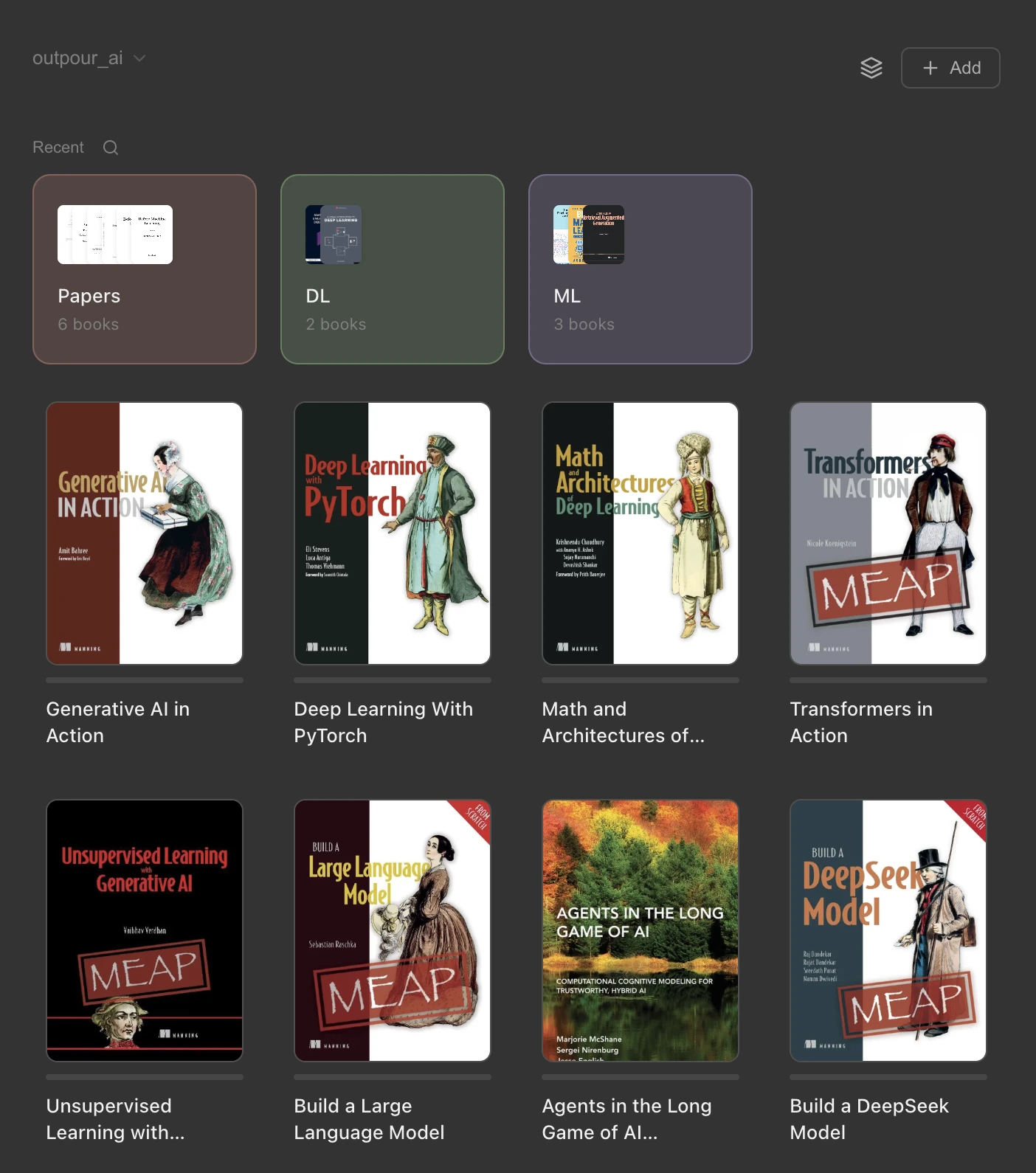Click the ML collection thumbnail stack
This screenshot has height=1173, width=1036.
(x=589, y=235)
